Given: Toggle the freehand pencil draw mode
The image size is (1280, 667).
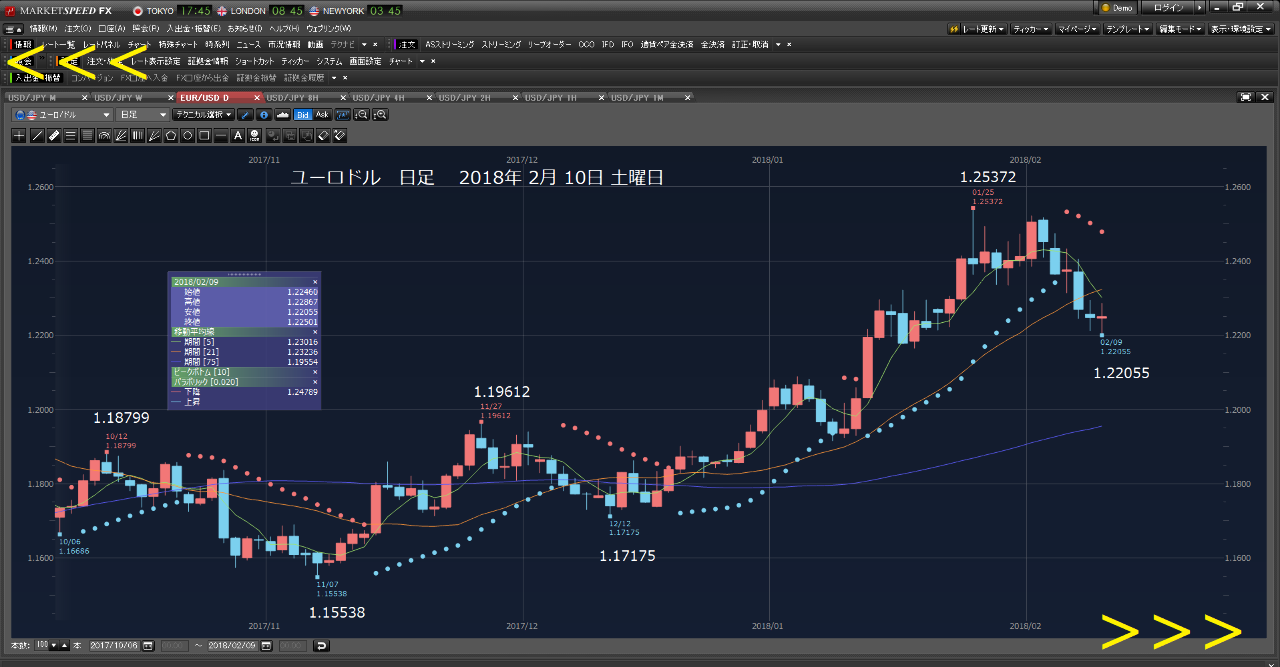Looking at the screenshot, I should pyautogui.click(x=246, y=114).
